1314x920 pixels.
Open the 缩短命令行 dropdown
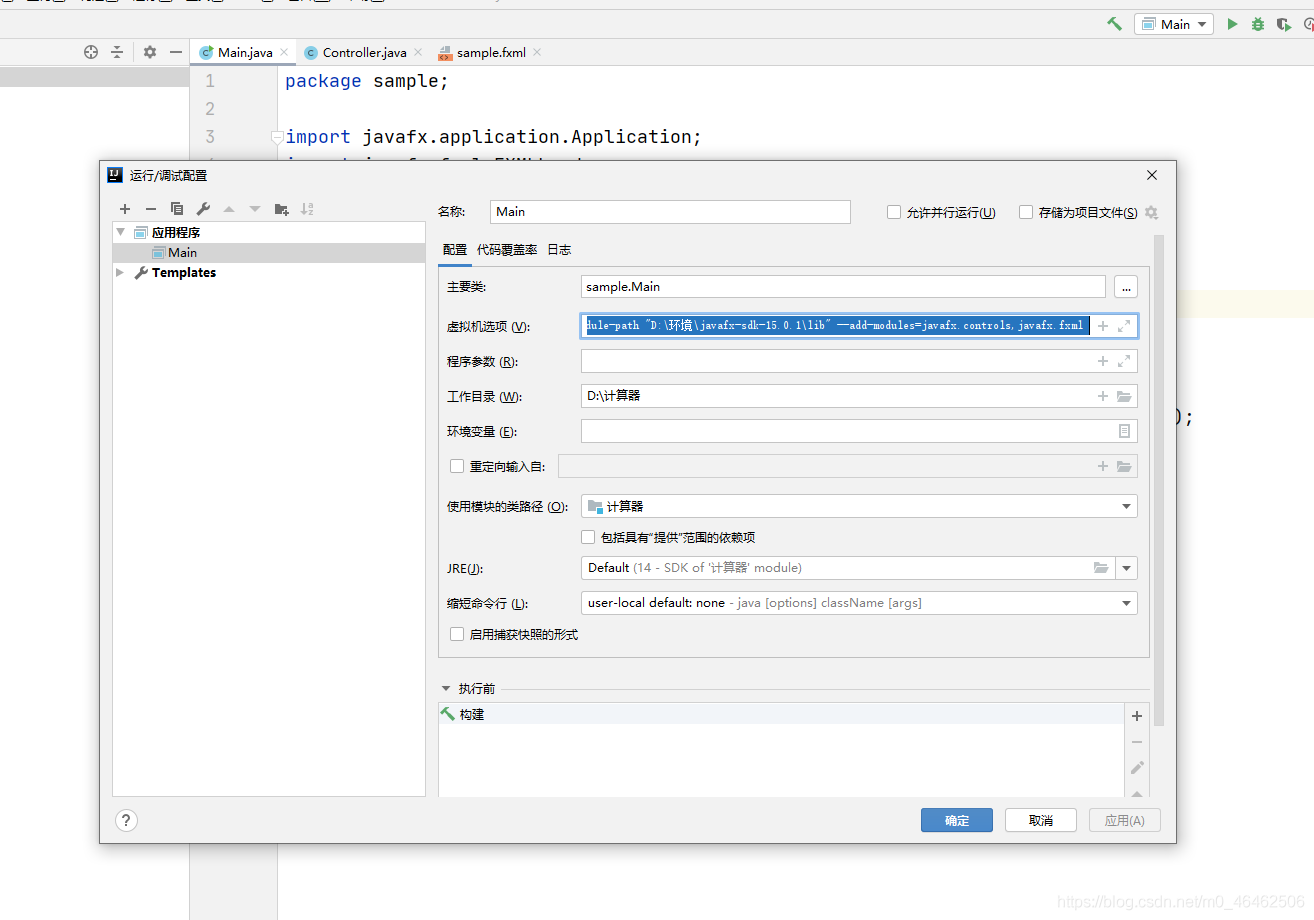1127,603
